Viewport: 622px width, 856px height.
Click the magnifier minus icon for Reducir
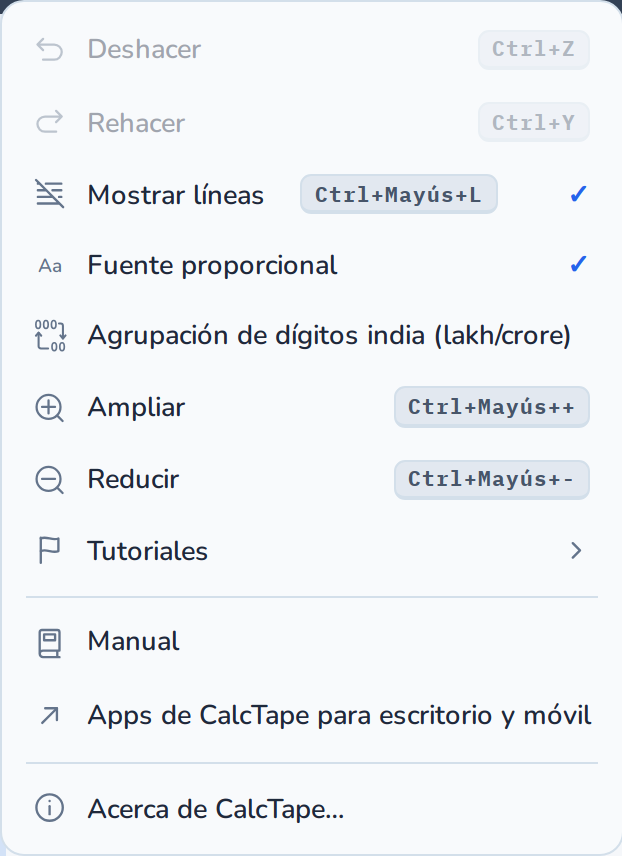[x=50, y=480]
